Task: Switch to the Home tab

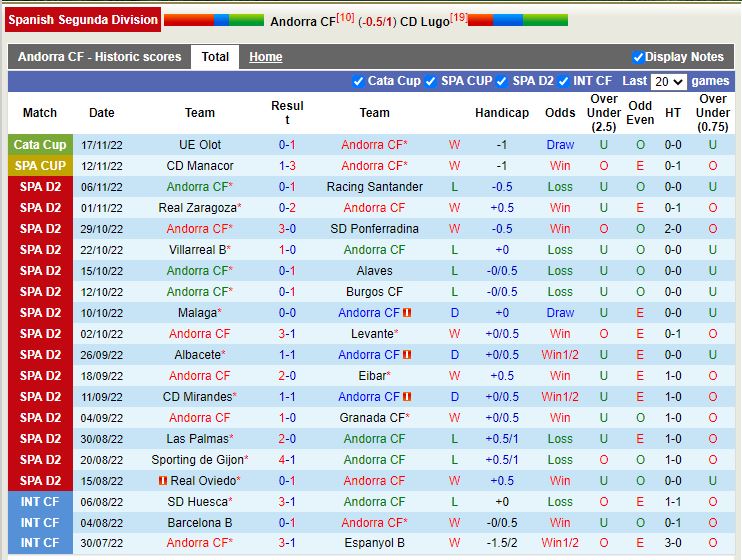Action: click(265, 57)
